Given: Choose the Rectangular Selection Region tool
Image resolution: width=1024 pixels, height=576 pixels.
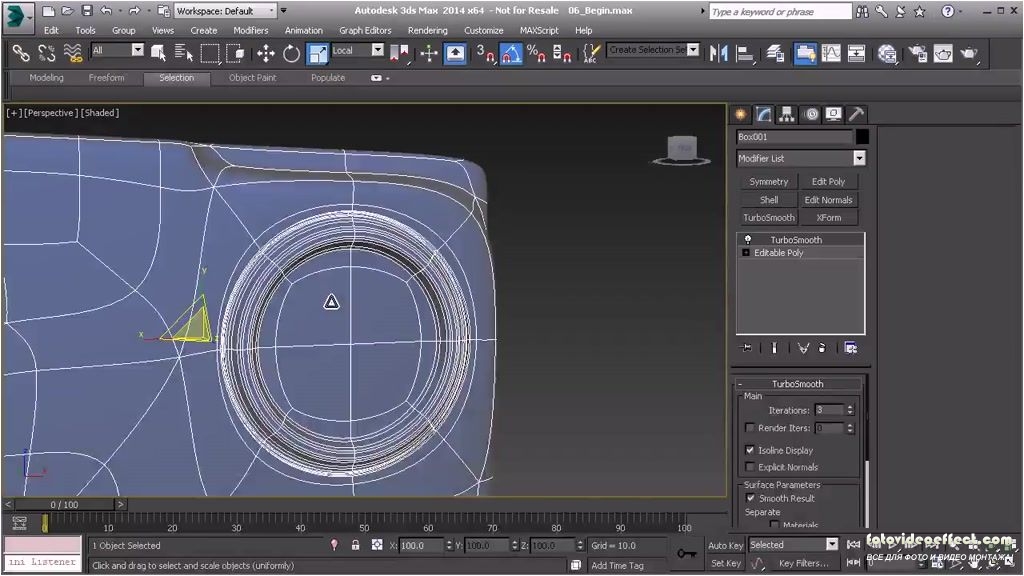Looking at the screenshot, I should click(210, 54).
